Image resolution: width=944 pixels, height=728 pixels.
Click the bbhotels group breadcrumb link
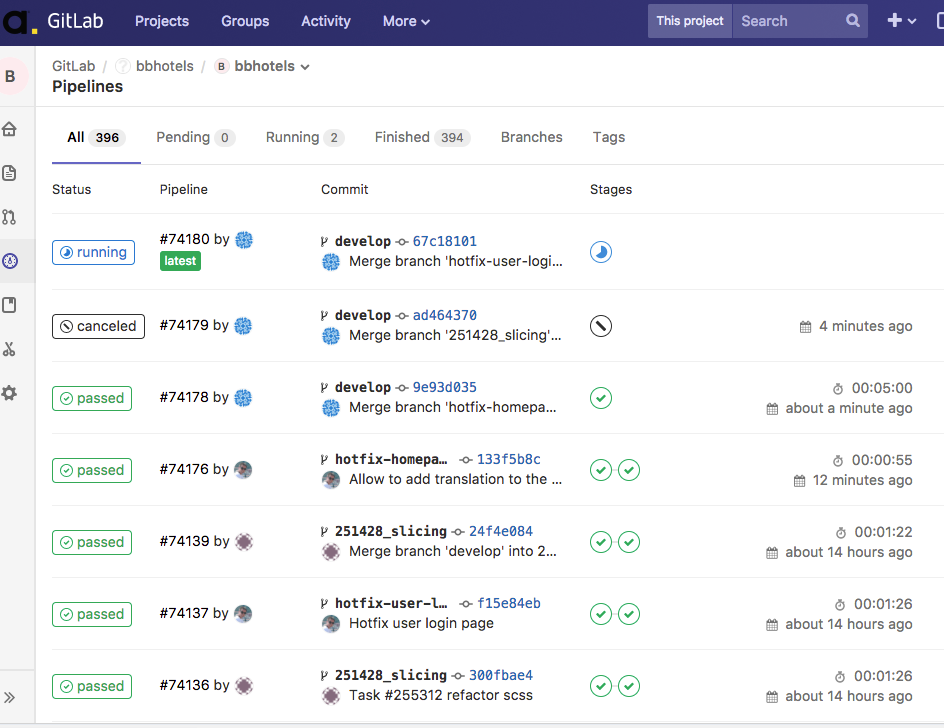(x=164, y=66)
